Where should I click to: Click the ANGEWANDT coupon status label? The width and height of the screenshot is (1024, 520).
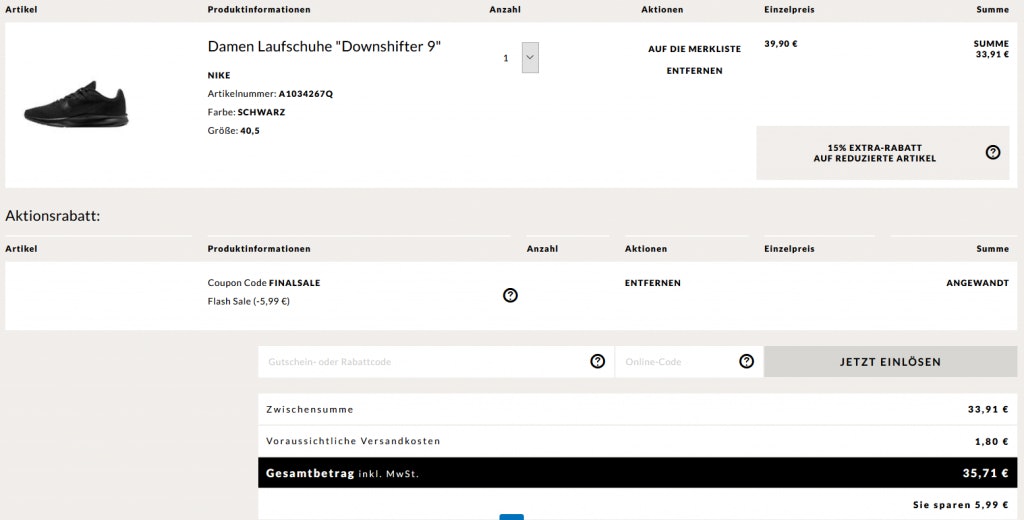(977, 283)
